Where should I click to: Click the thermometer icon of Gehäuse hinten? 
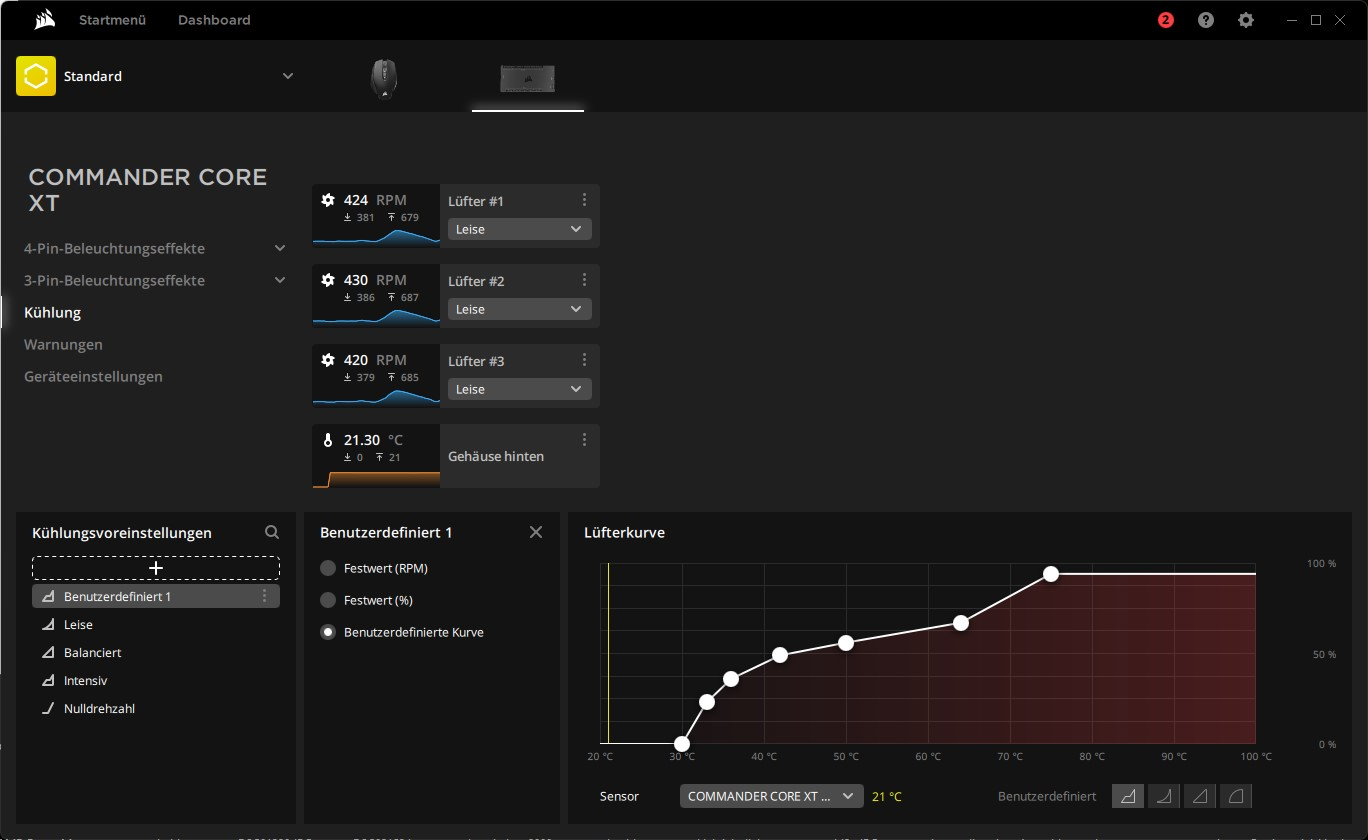328,440
